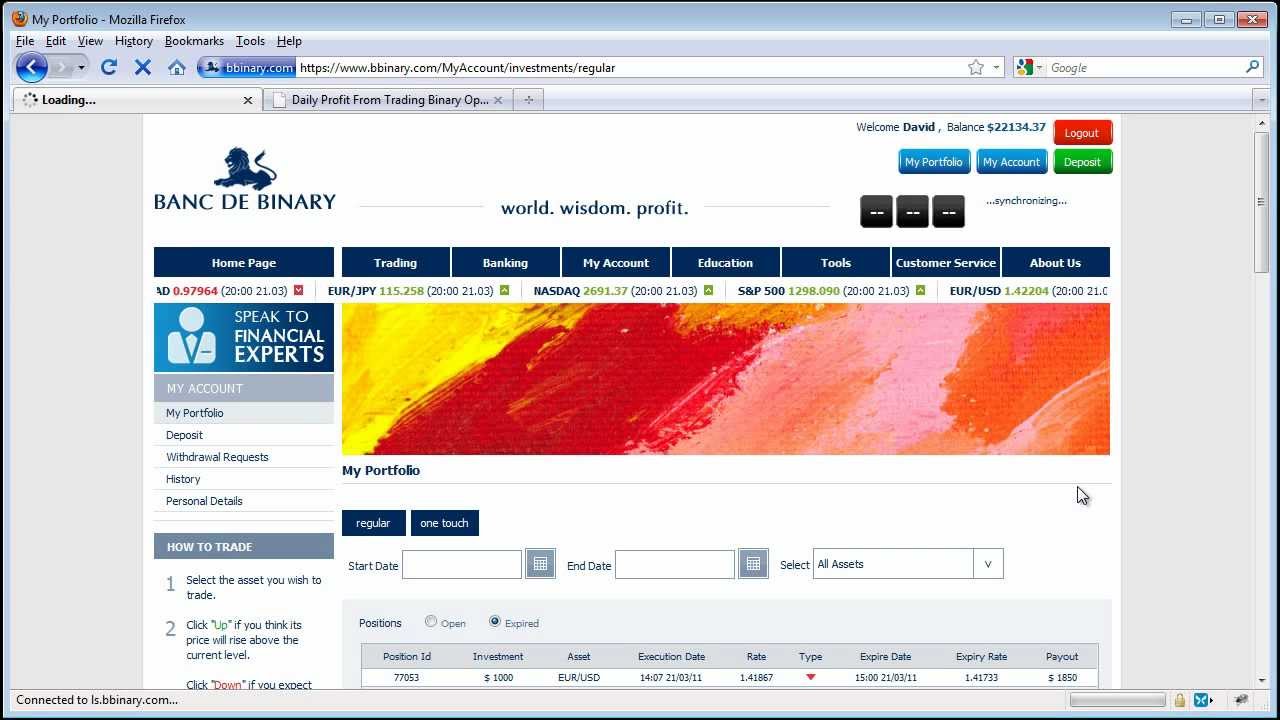This screenshot has width=1280, height=720.
Task: Click the blue My Account button
Action: pyautogui.click(x=1011, y=162)
